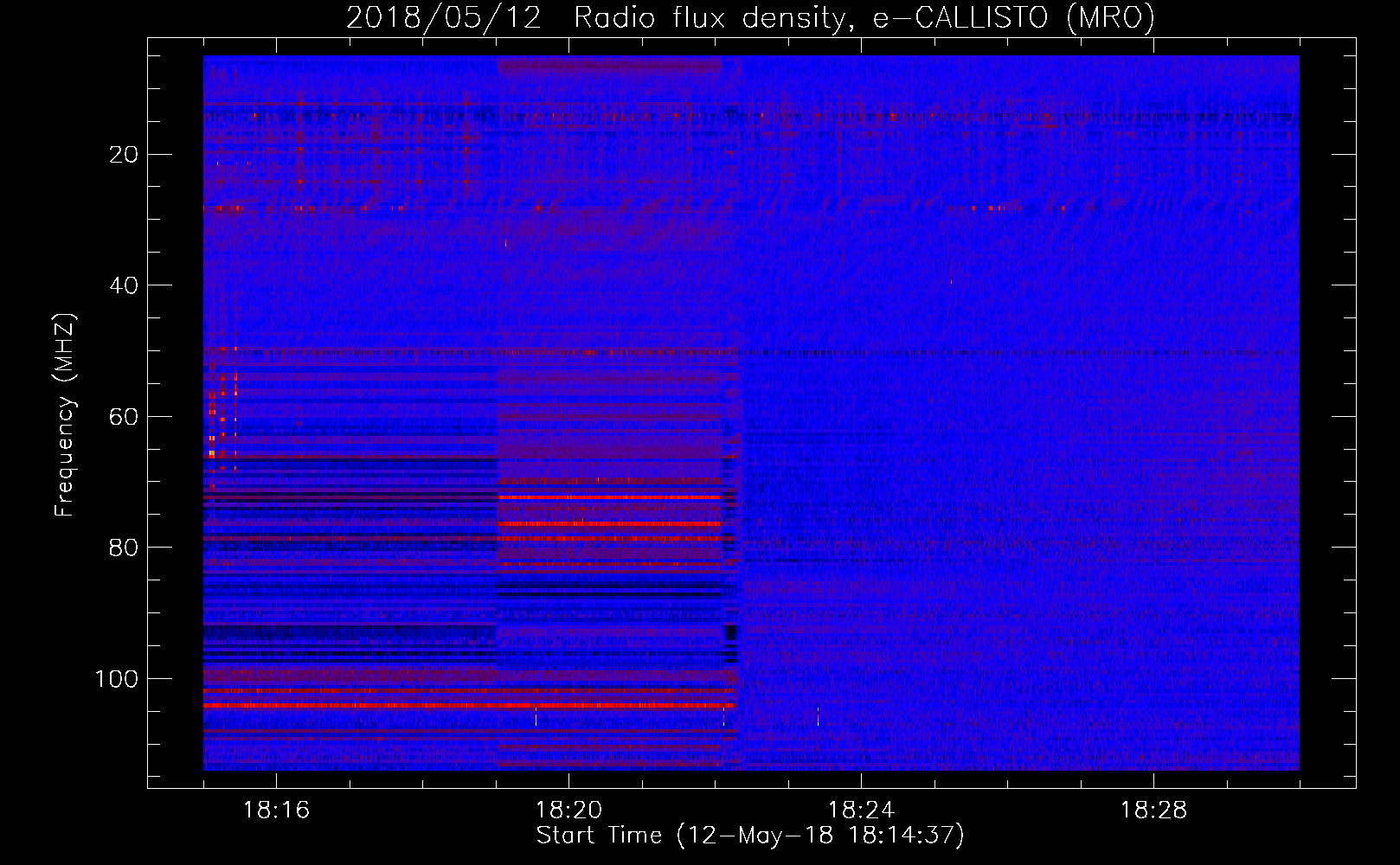The height and width of the screenshot is (865, 1400).
Task: Click the 100 frequency tick label
Action: (x=117, y=679)
